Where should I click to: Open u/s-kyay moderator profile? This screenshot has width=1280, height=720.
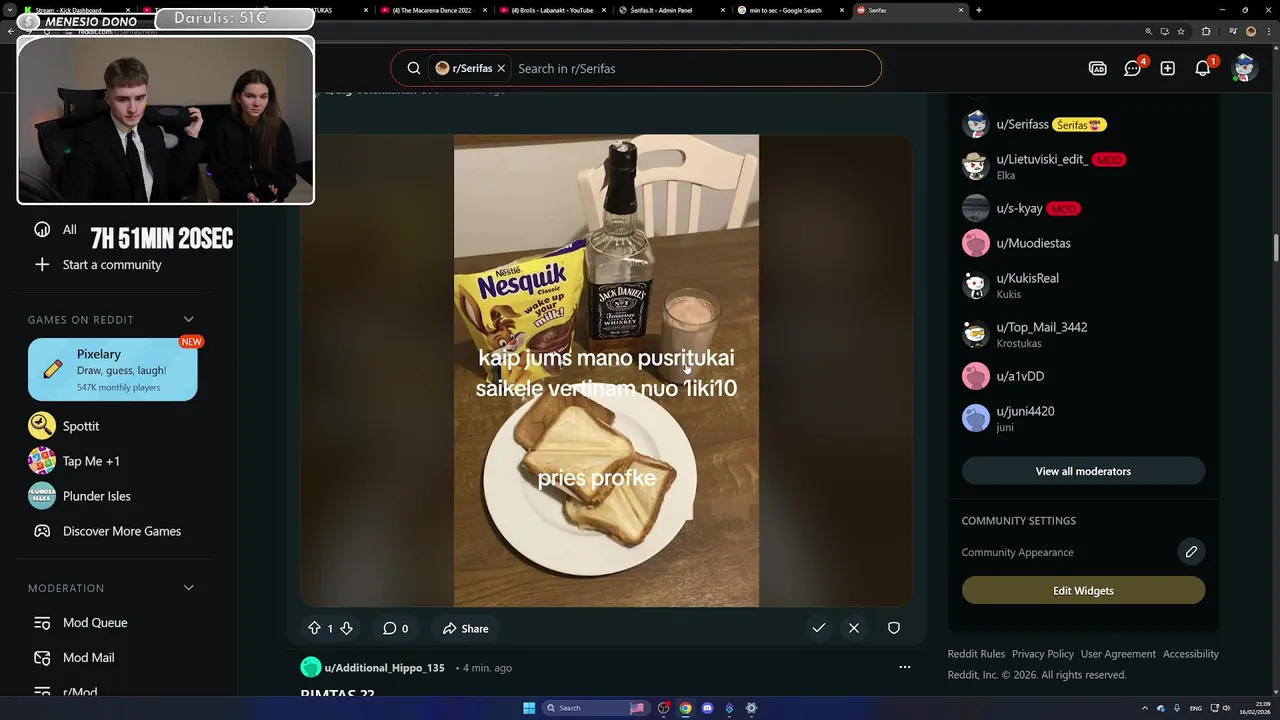[1019, 208]
